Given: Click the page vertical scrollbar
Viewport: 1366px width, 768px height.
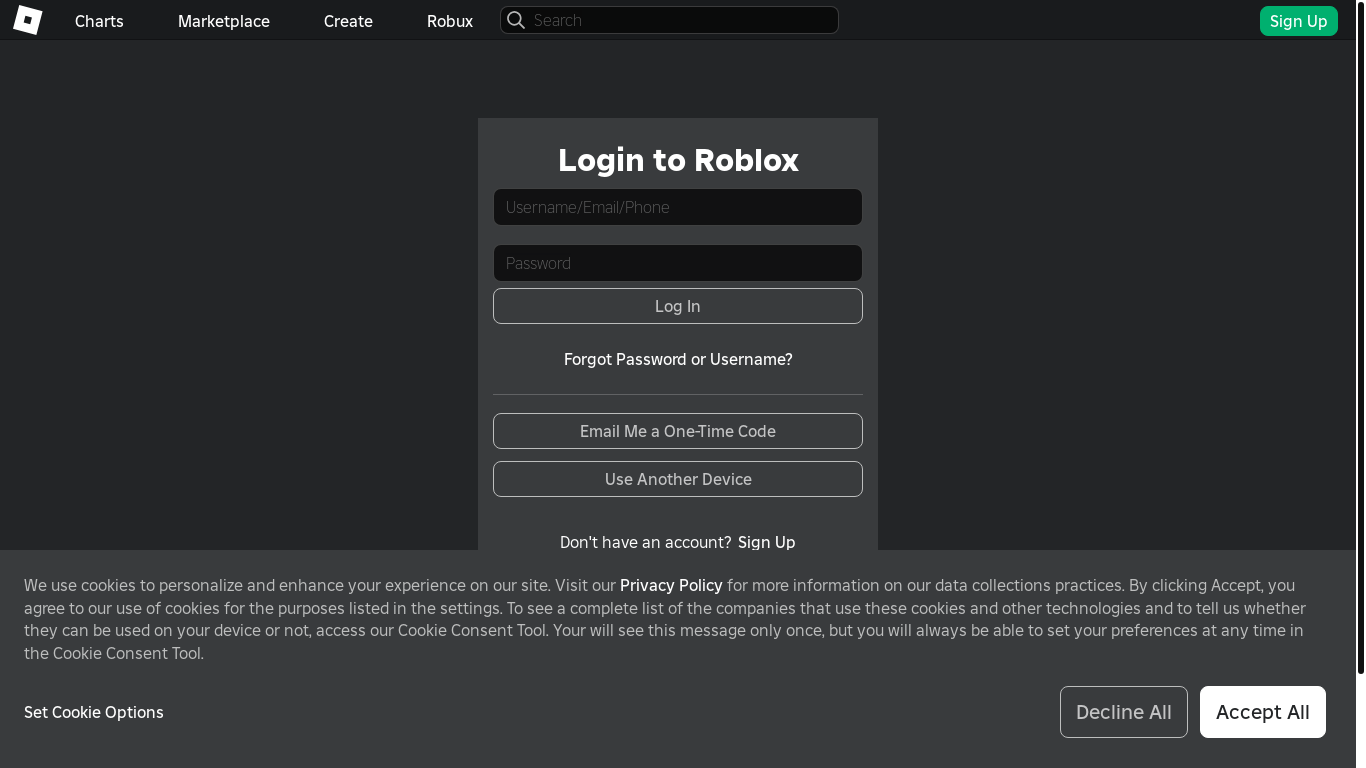Looking at the screenshot, I should [x=1360, y=340].
